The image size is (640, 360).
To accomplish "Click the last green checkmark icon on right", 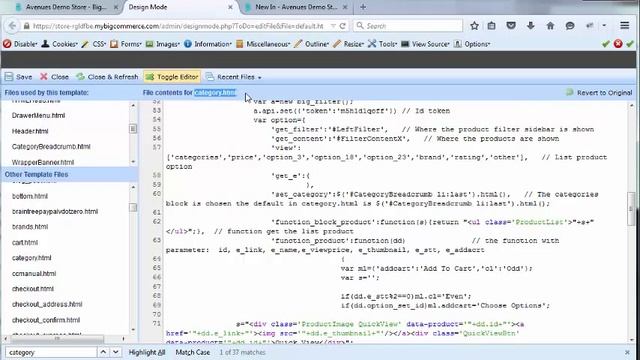I will click(630, 44).
